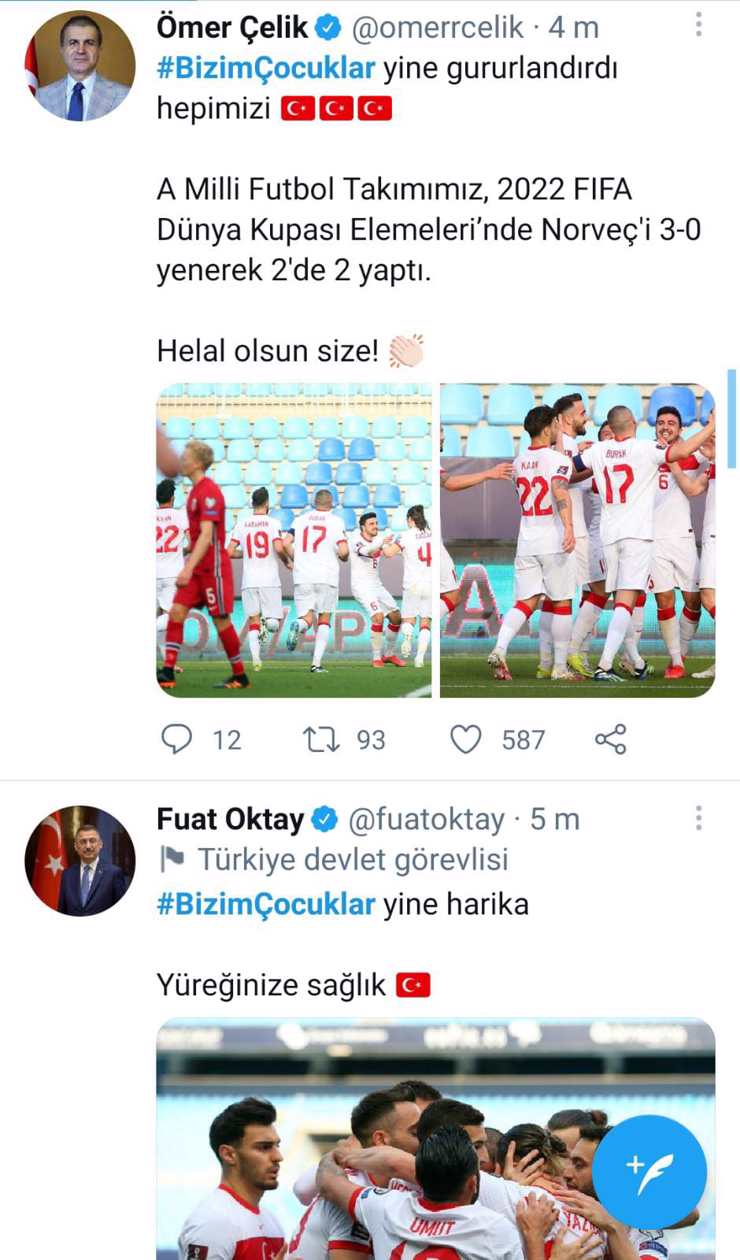Open right match photo of celebrating players
This screenshot has height=1260, width=740.
tap(578, 540)
